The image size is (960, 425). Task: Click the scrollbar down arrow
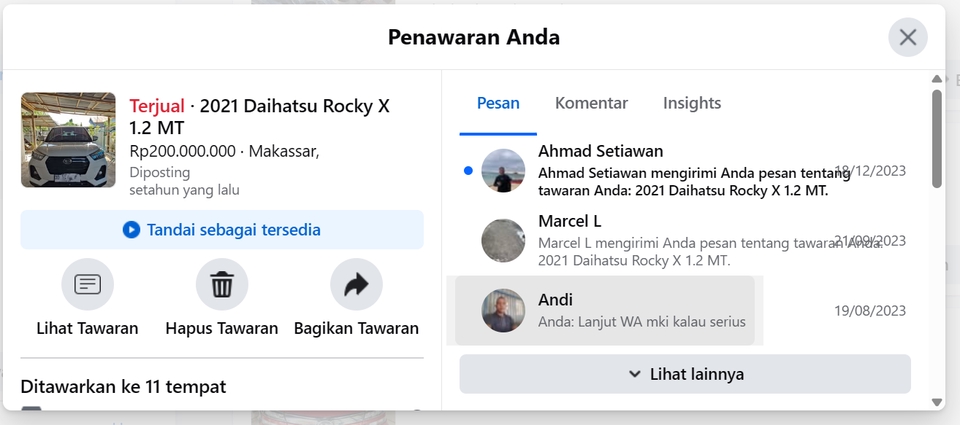click(x=937, y=402)
